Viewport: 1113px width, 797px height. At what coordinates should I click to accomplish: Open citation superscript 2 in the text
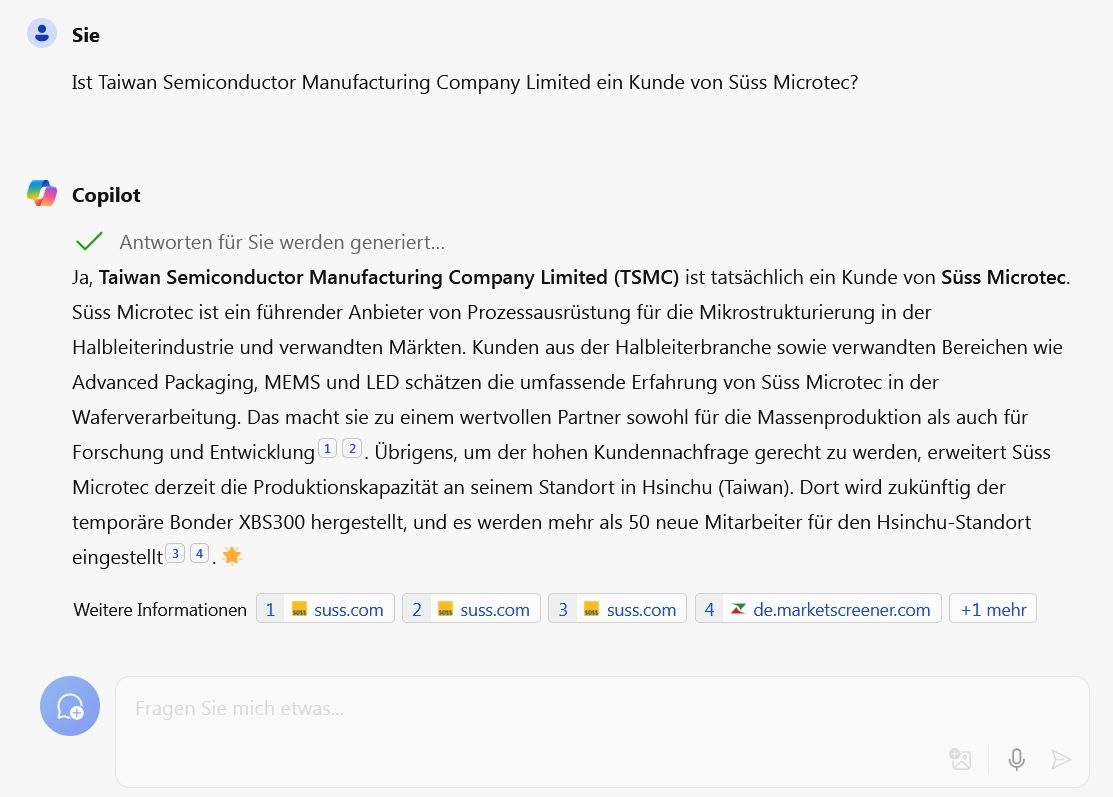(352, 448)
